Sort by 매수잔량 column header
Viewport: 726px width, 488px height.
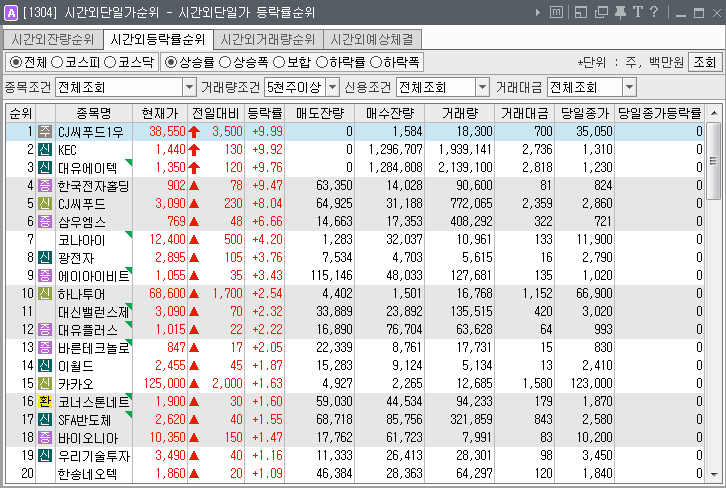tap(389, 113)
